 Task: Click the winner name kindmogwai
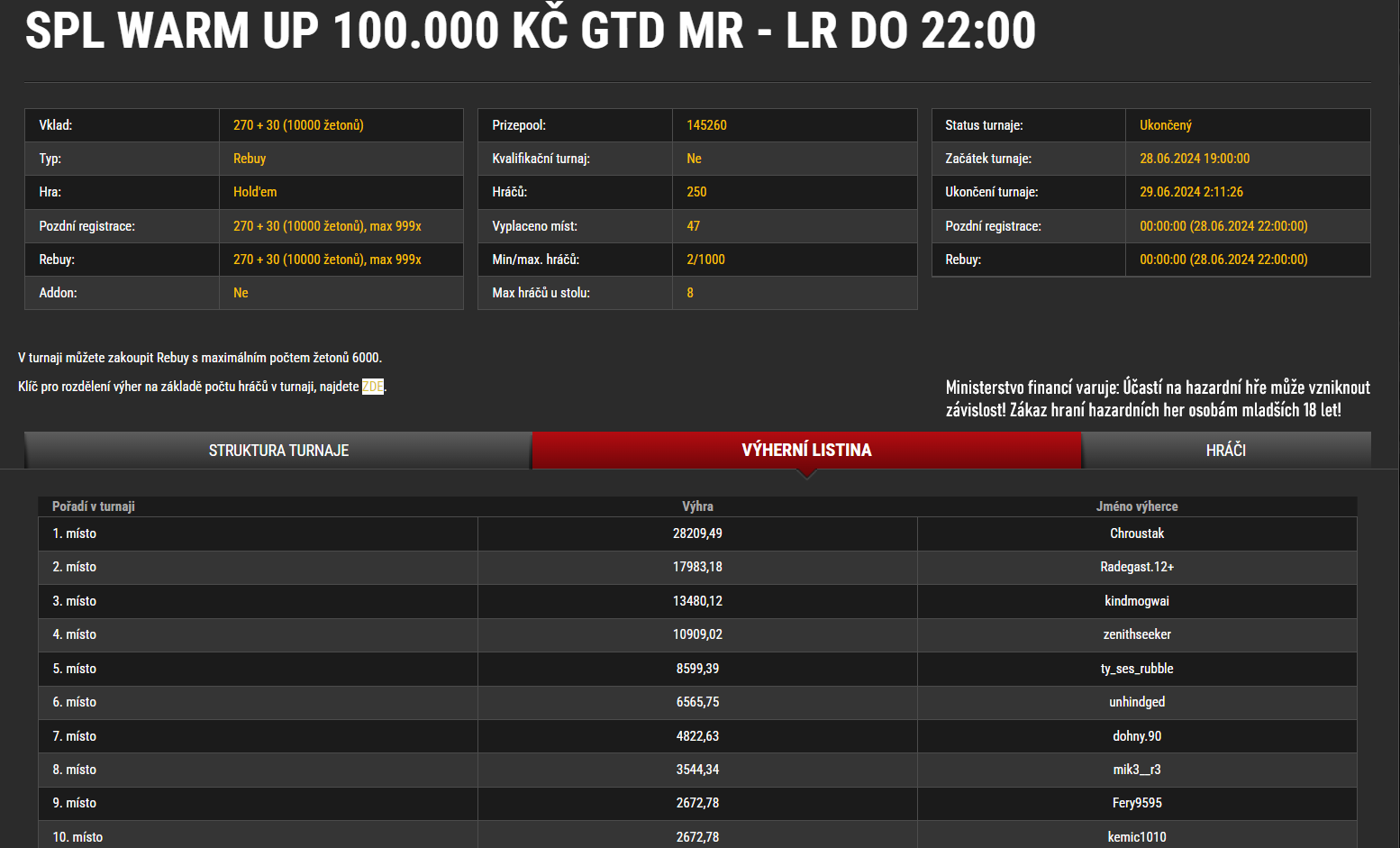pos(1136,601)
